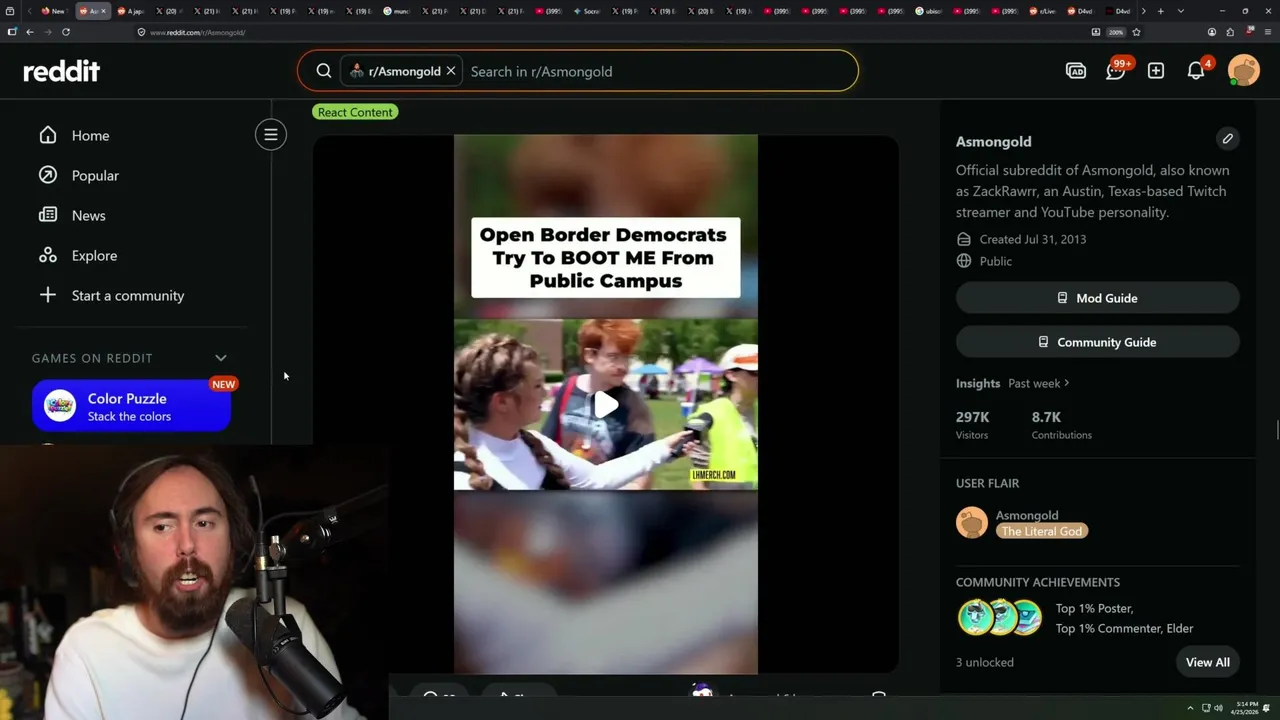This screenshot has height=720, width=1280.
Task: Click the video title caption overlay
Action: [606, 258]
